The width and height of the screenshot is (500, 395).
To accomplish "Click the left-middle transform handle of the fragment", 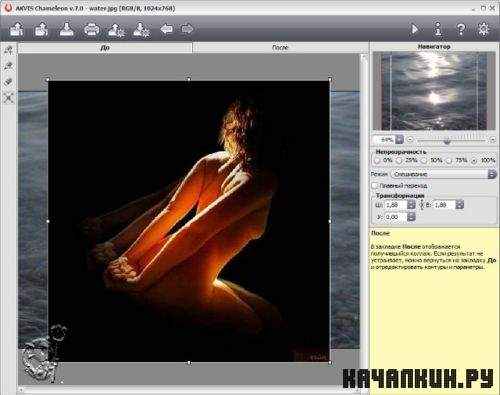I will (48, 221).
